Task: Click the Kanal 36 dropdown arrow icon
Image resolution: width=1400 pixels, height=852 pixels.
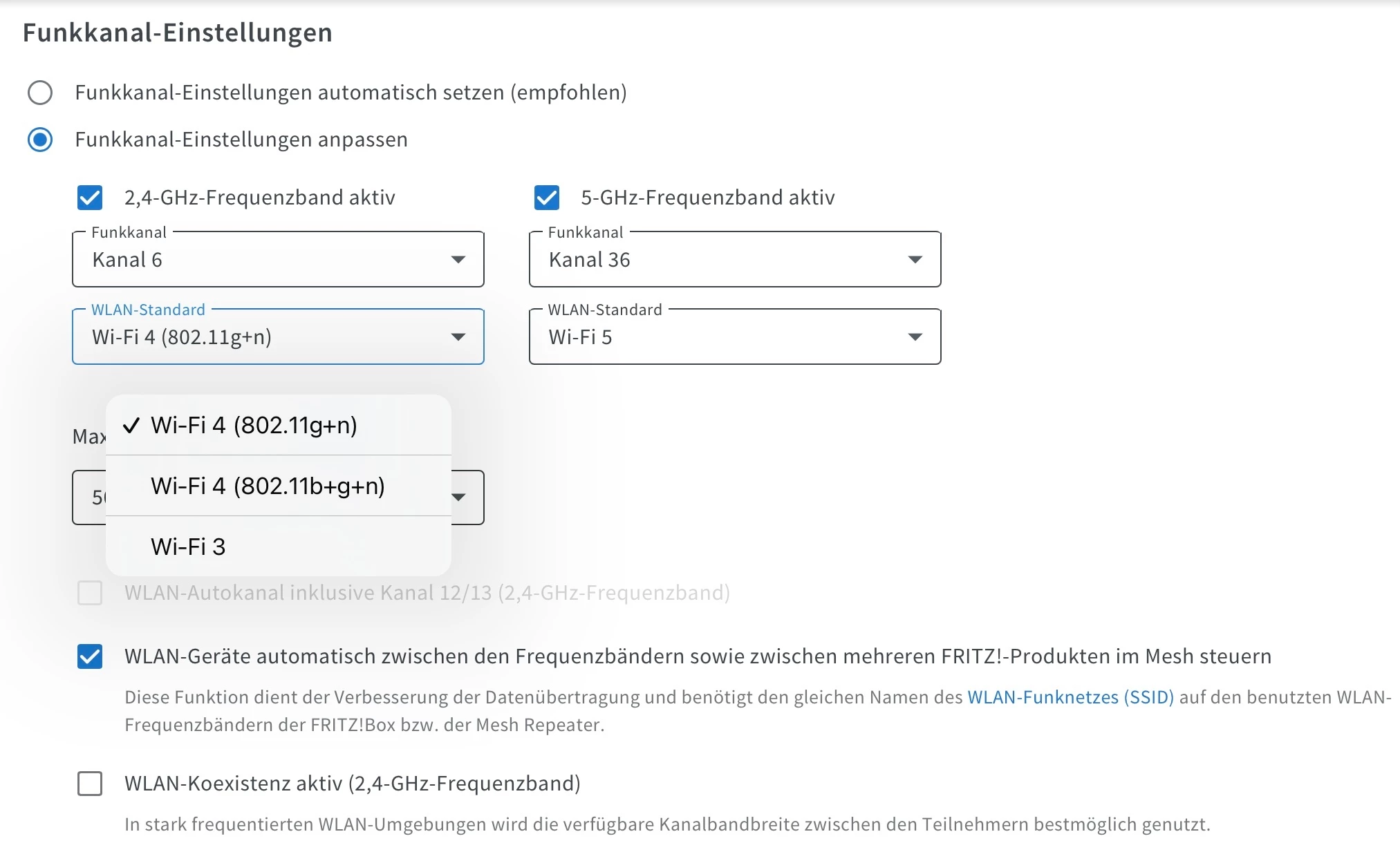Action: [x=915, y=260]
